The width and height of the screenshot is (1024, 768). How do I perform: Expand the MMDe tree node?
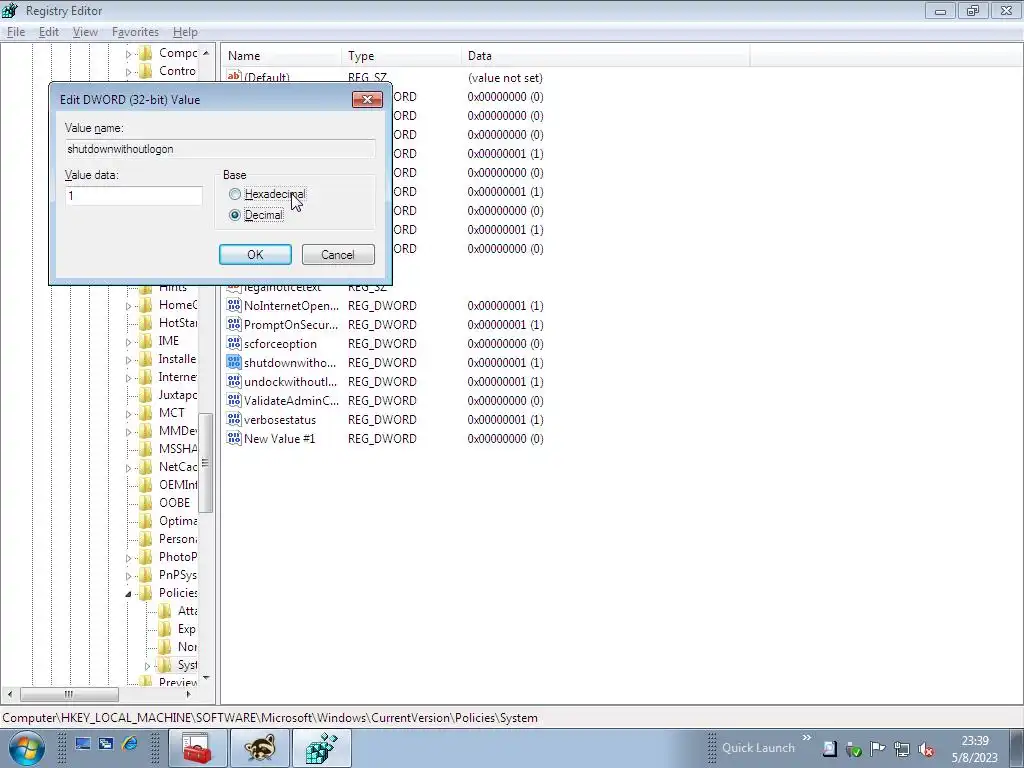(128, 432)
